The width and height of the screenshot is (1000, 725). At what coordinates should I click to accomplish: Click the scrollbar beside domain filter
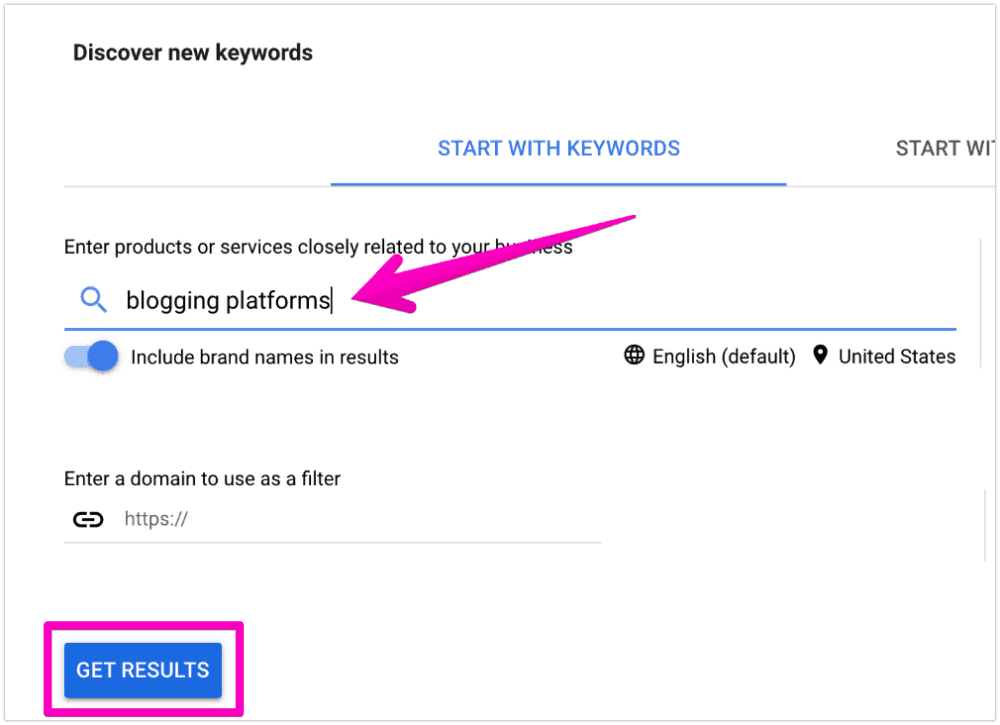tap(985, 525)
